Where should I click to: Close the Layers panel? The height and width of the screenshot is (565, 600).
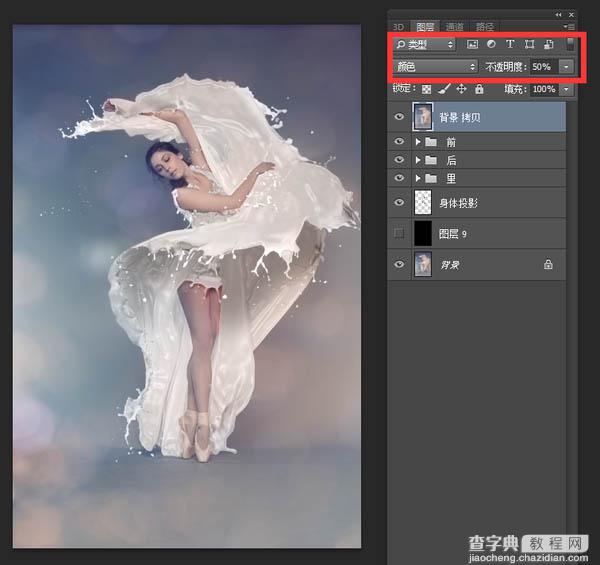(x=571, y=15)
